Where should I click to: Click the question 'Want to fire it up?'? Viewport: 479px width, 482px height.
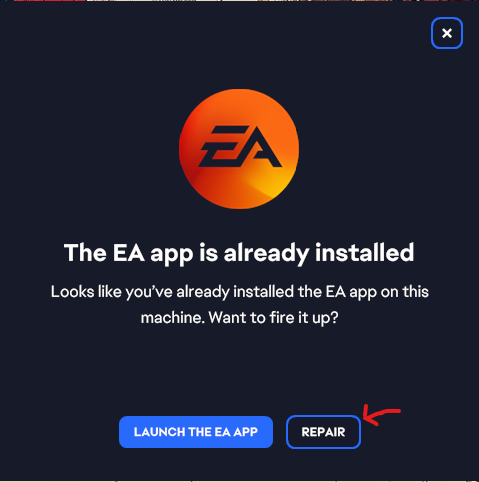pyautogui.click(x=273, y=318)
